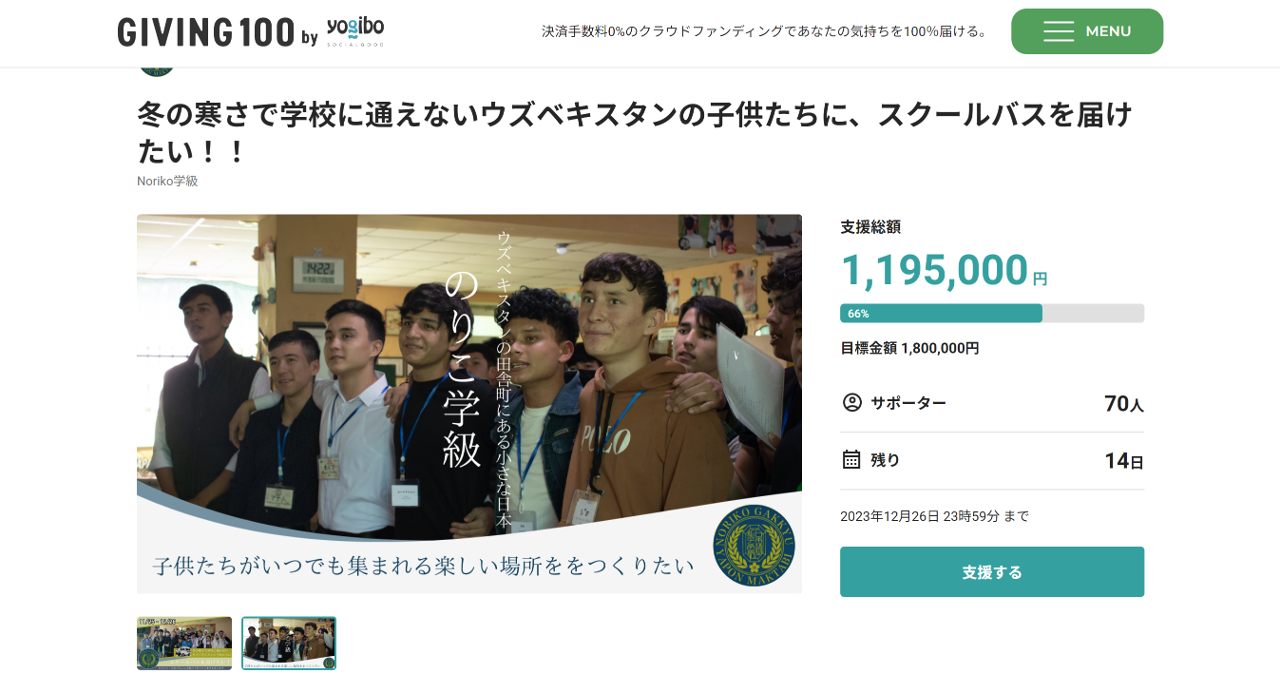The image size is (1280, 693).
Task: Click the supporter person icon
Action: [x=852, y=402]
